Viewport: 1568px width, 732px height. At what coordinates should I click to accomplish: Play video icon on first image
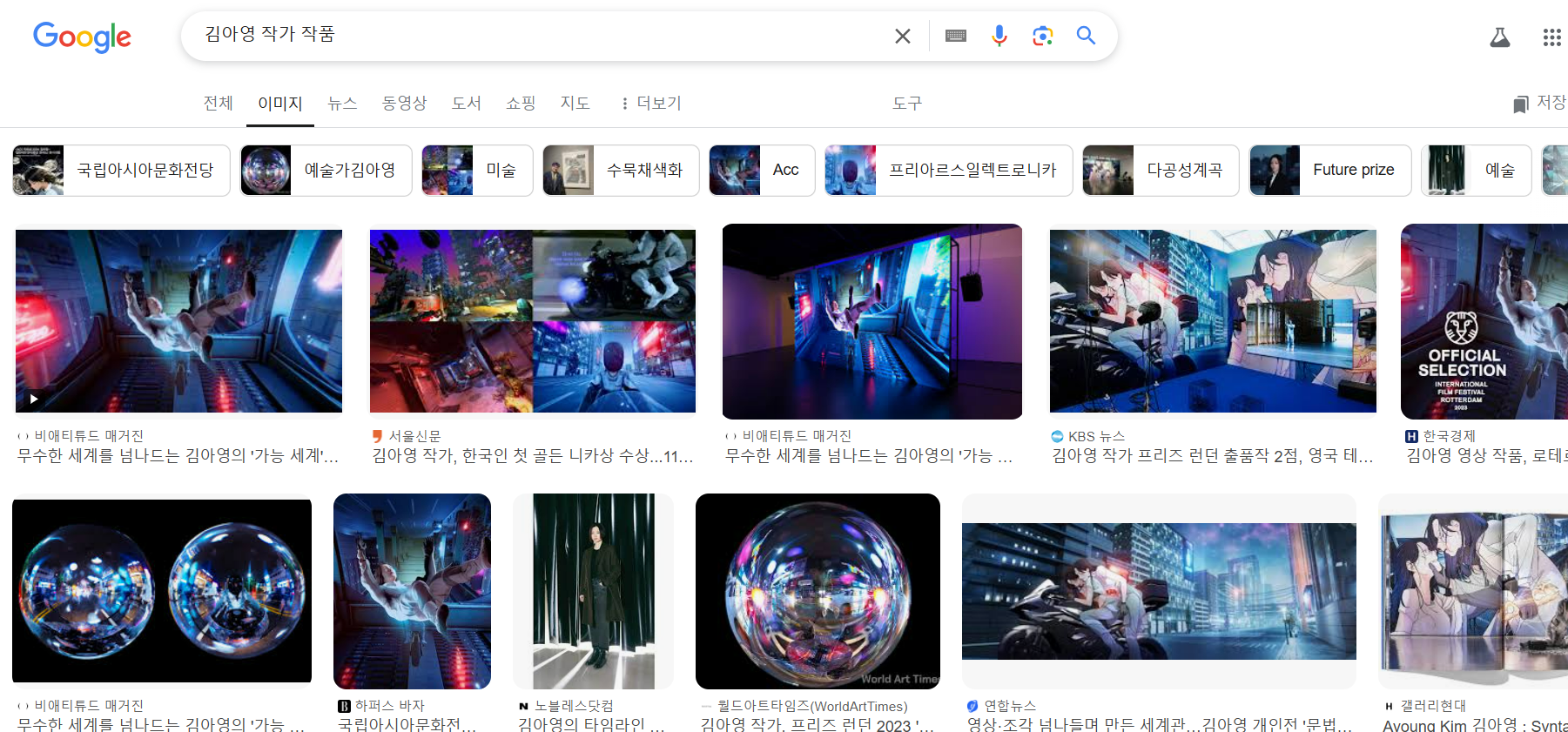[34, 399]
